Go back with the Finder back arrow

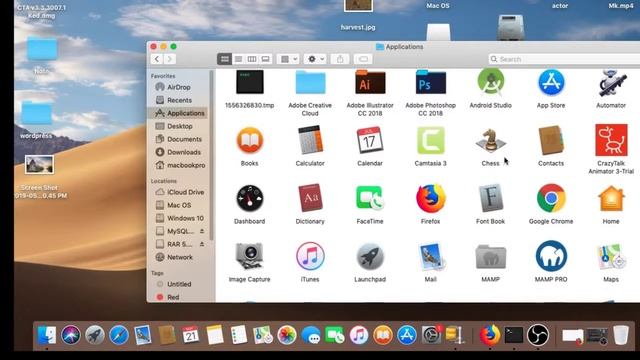point(157,59)
